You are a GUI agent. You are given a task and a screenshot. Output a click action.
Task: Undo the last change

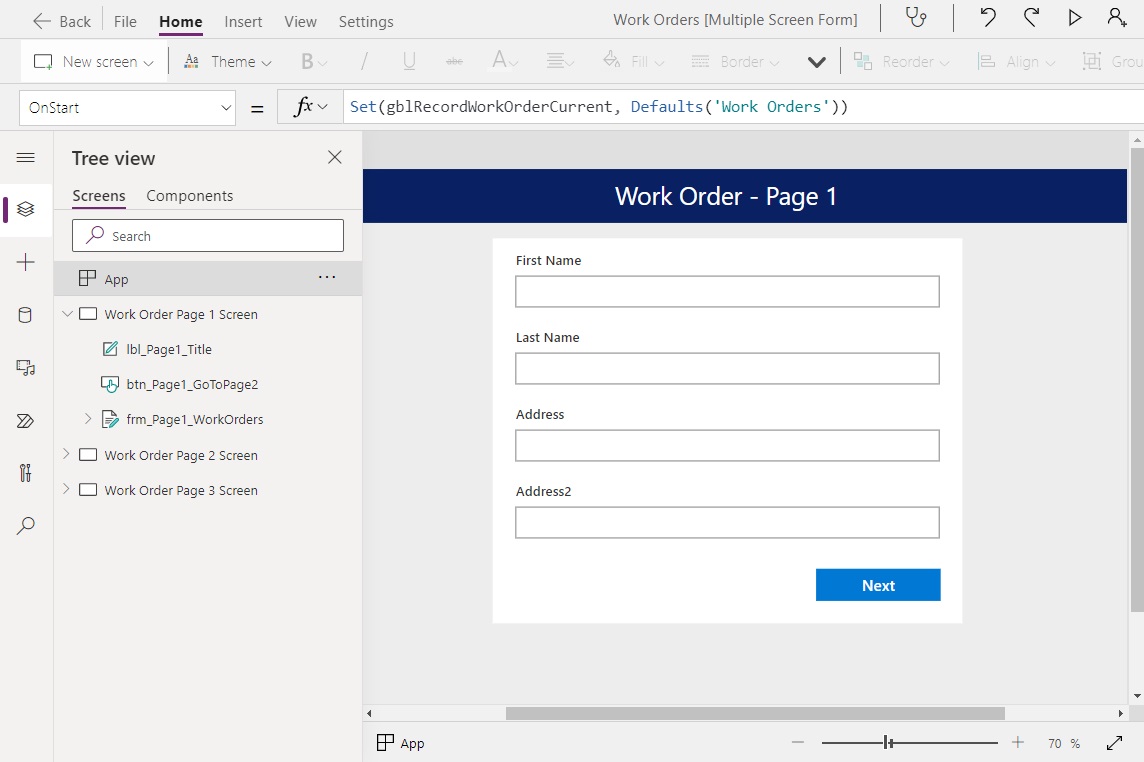(989, 18)
